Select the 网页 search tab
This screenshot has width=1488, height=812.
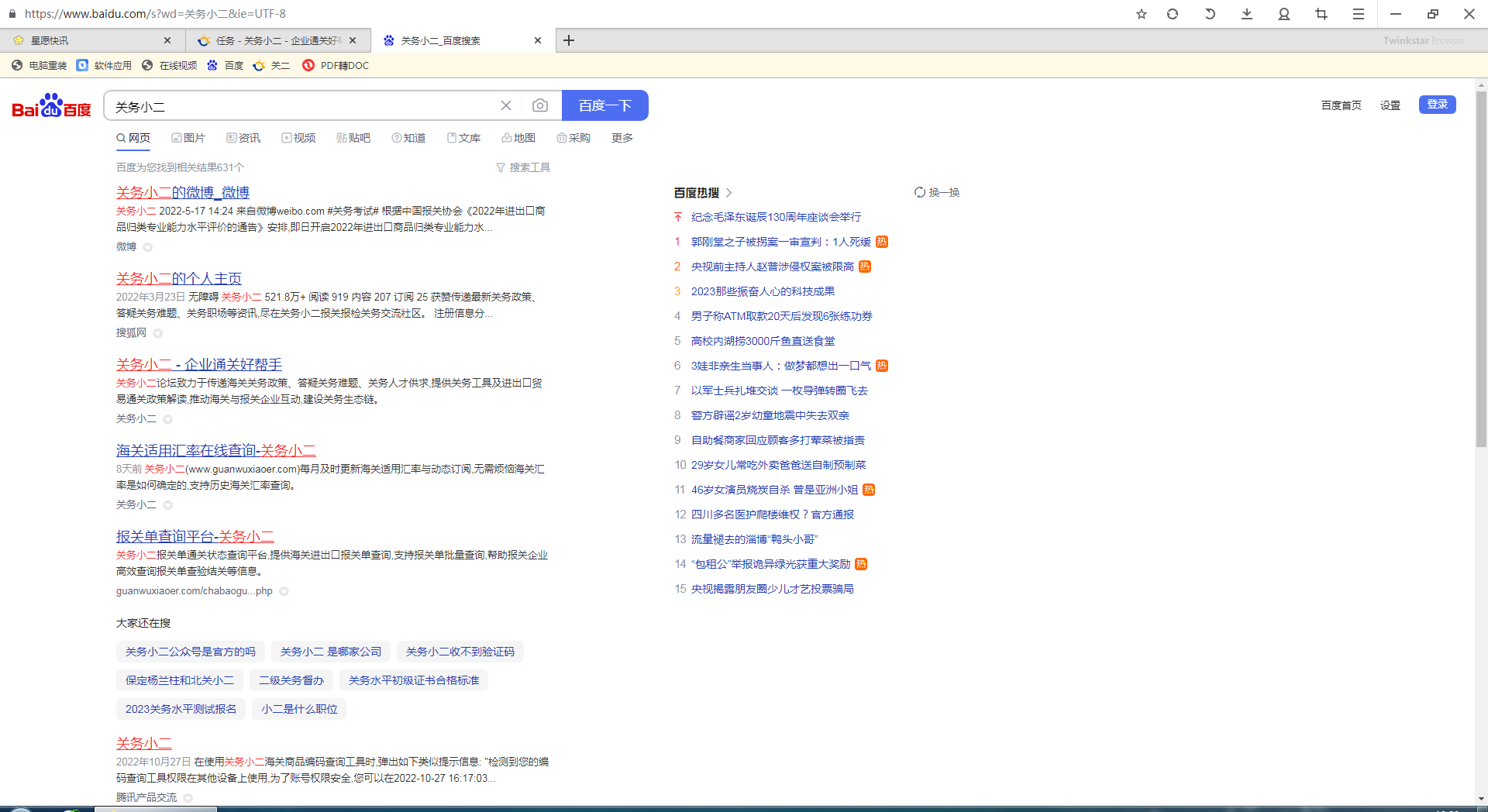point(133,138)
